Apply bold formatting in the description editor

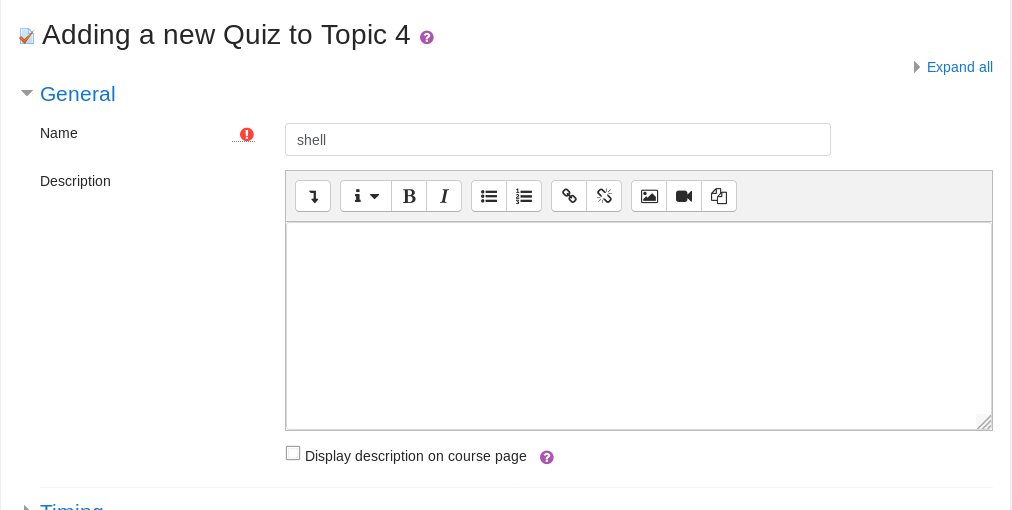coord(409,196)
